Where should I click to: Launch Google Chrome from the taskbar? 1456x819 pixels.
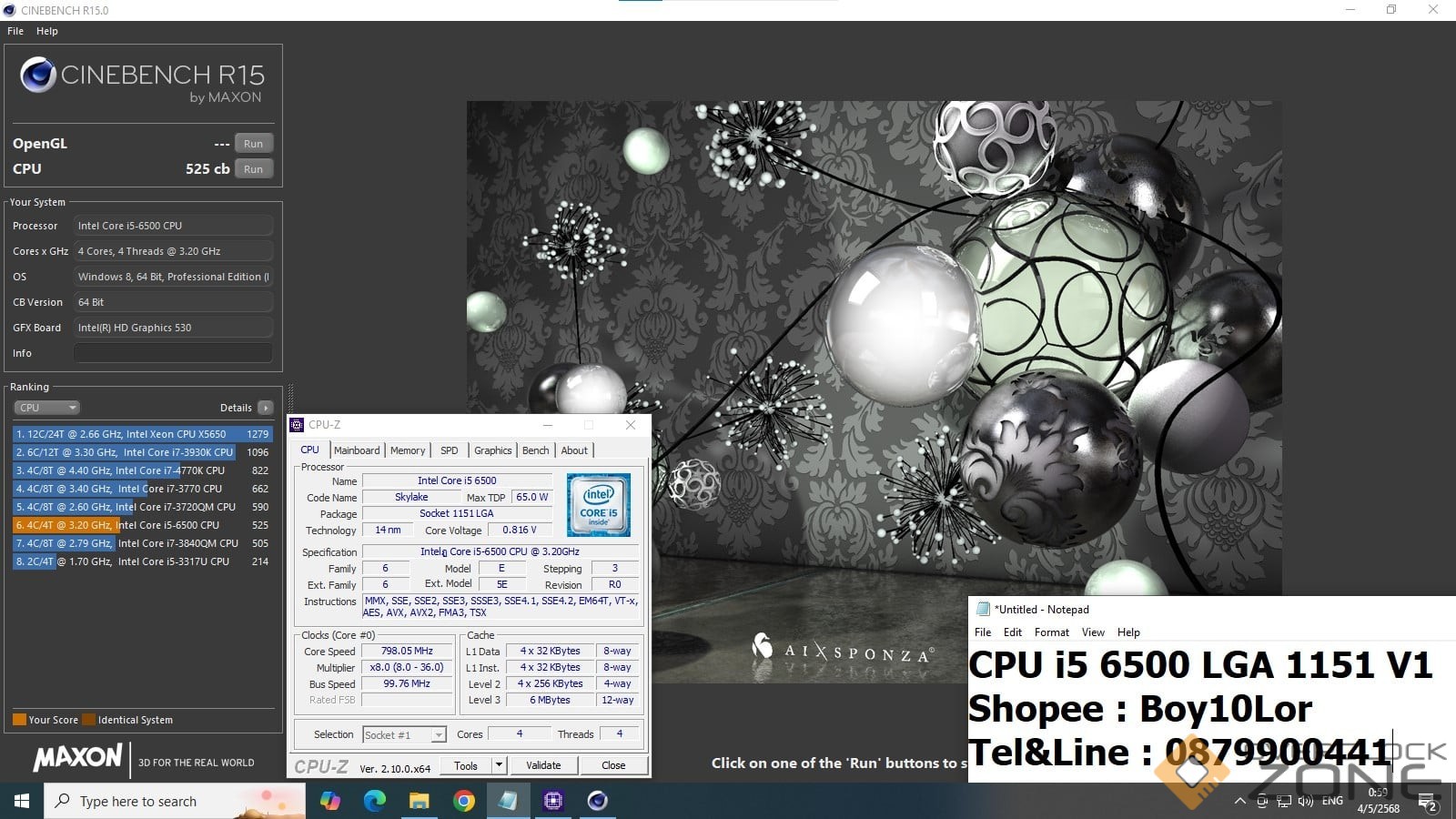pyautogui.click(x=464, y=801)
